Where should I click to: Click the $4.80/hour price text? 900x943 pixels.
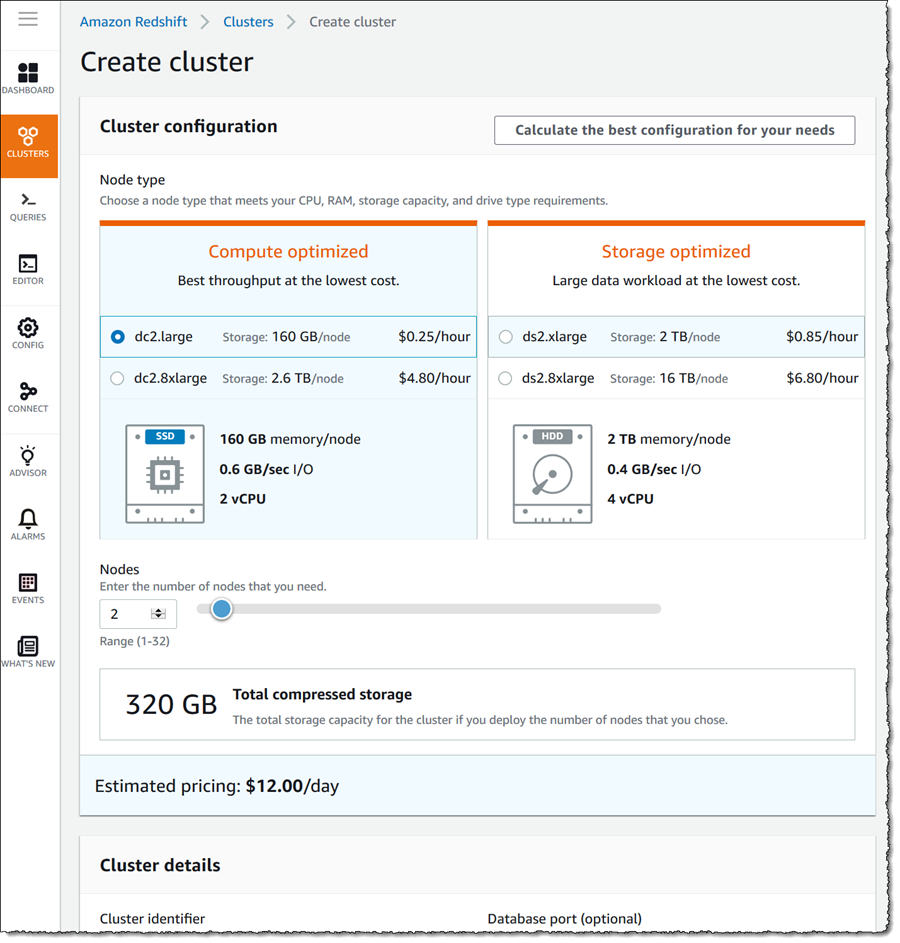[435, 378]
